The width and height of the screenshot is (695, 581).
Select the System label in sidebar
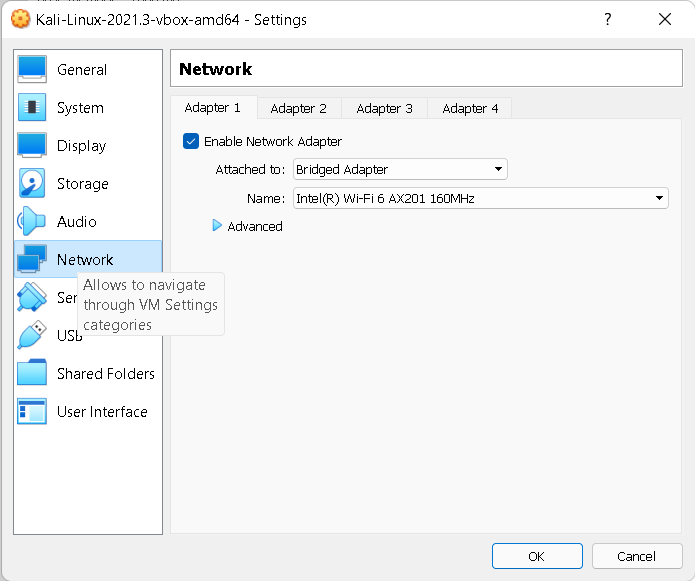(80, 108)
